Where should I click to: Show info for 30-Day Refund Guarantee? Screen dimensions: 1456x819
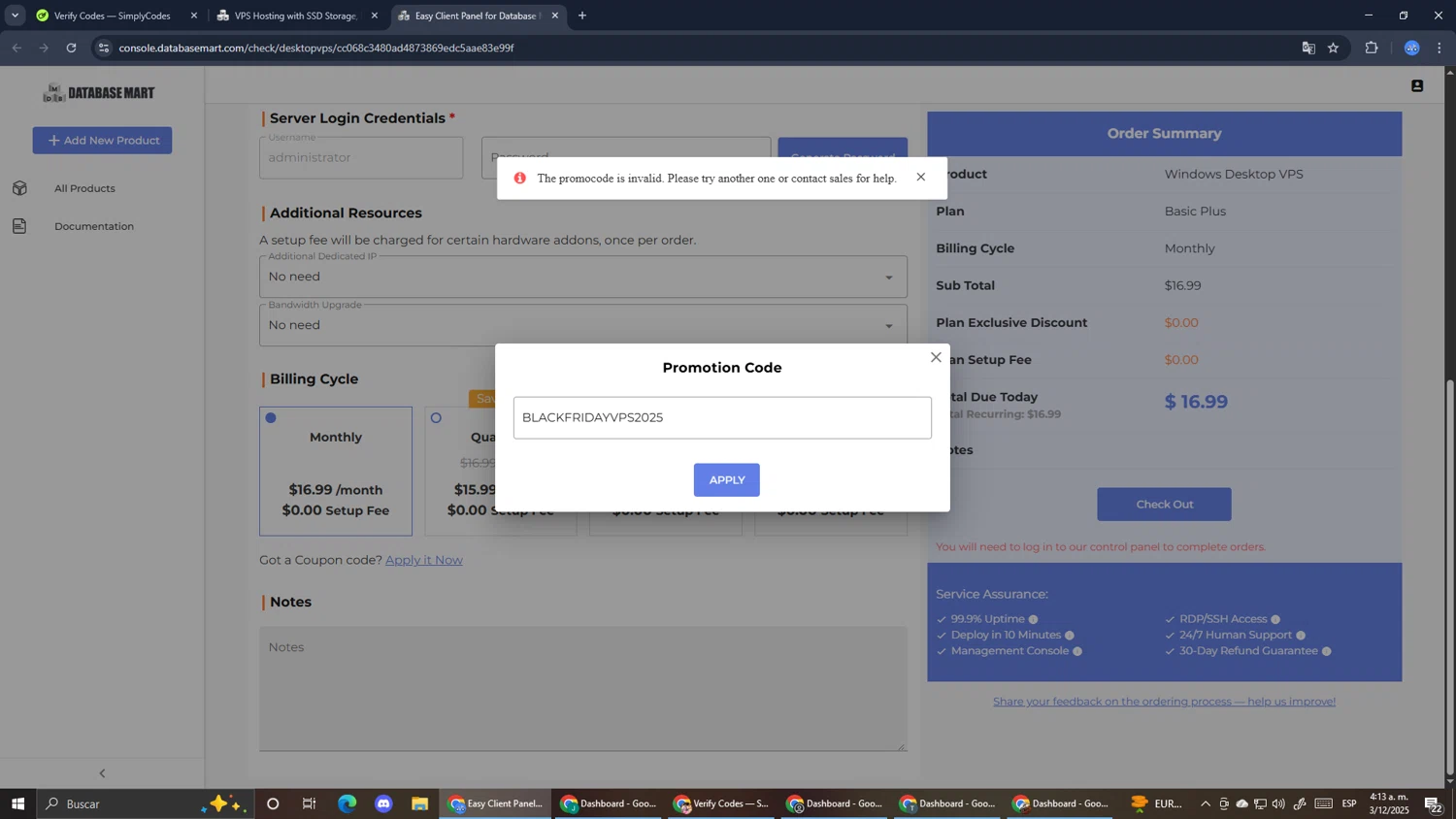coord(1326,651)
